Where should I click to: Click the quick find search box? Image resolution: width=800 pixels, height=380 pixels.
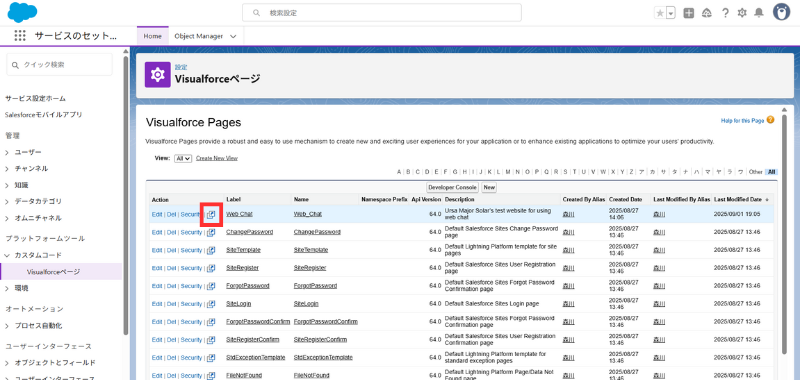[x=59, y=65]
